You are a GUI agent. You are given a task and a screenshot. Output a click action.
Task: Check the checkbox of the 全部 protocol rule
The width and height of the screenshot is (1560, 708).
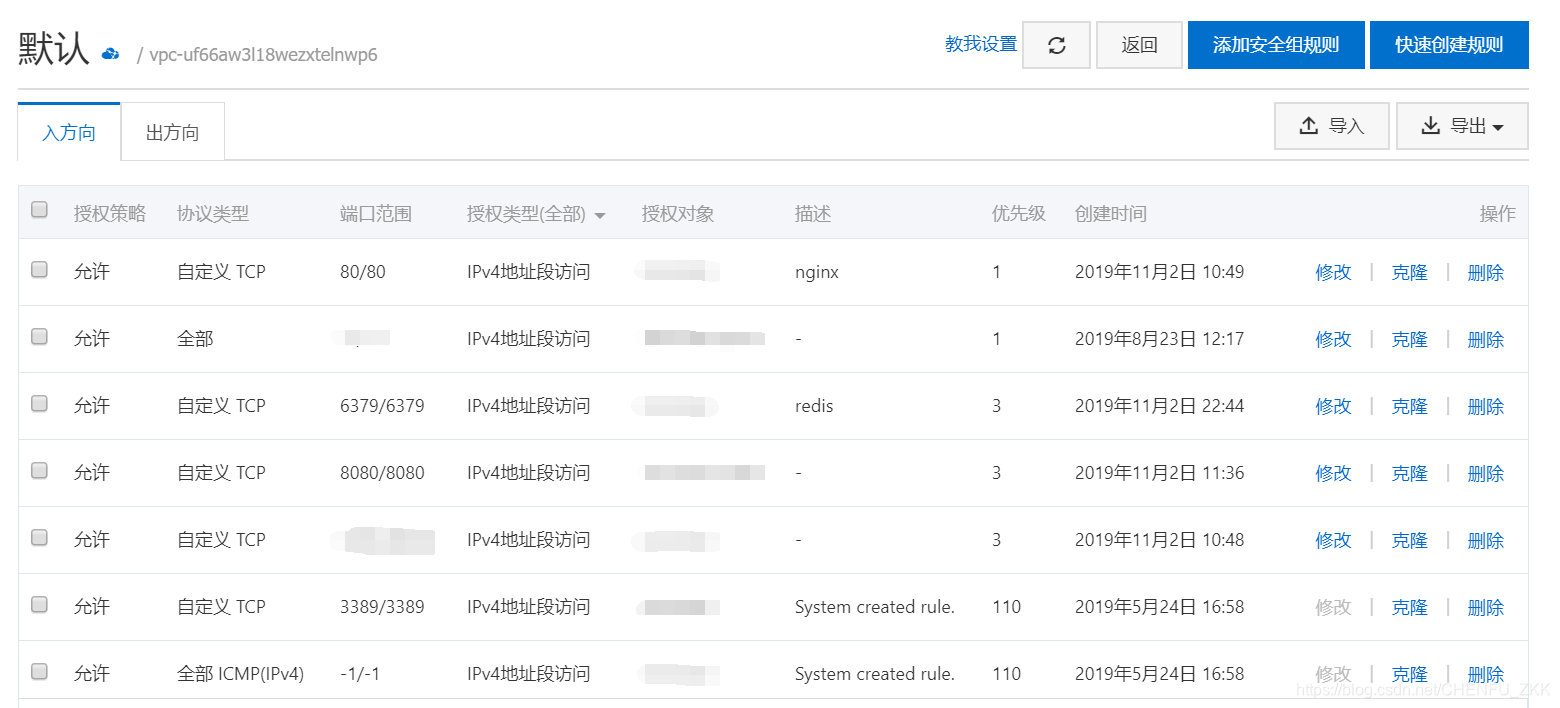(x=39, y=336)
